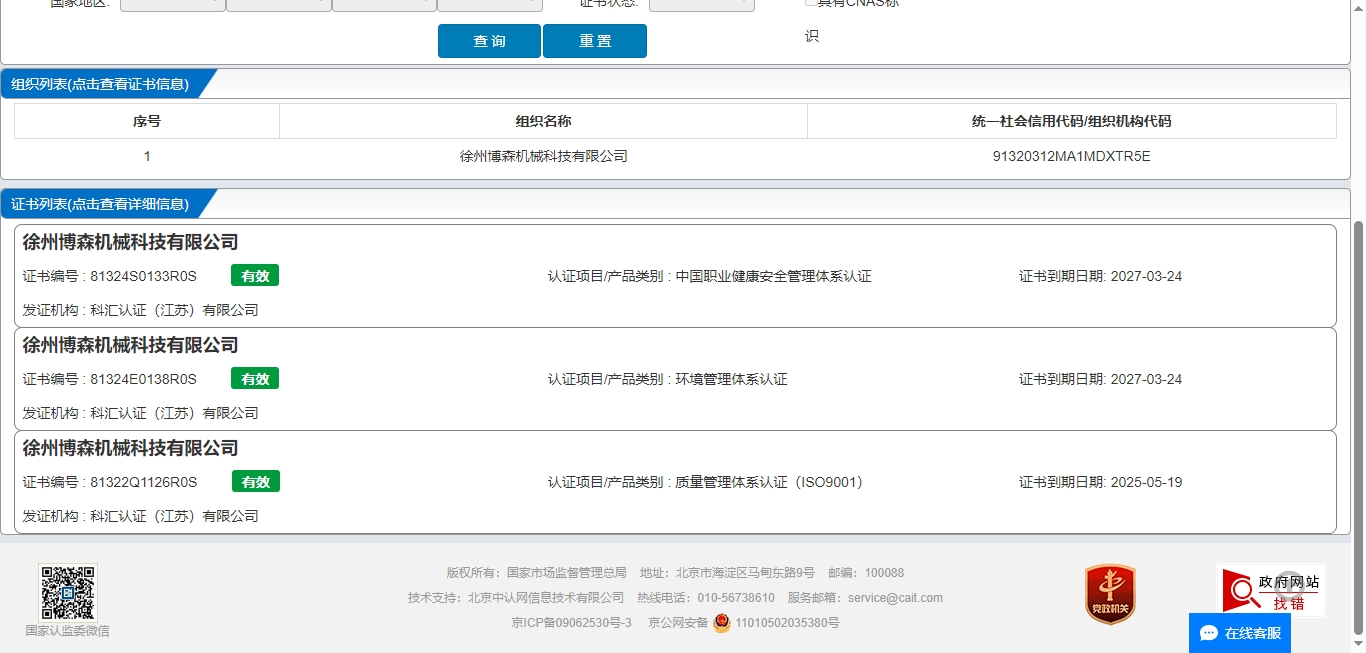1366x653 pixels.
Task: Click 中国职业健康安全管理体系认证 certification item text
Action: click(x=773, y=276)
